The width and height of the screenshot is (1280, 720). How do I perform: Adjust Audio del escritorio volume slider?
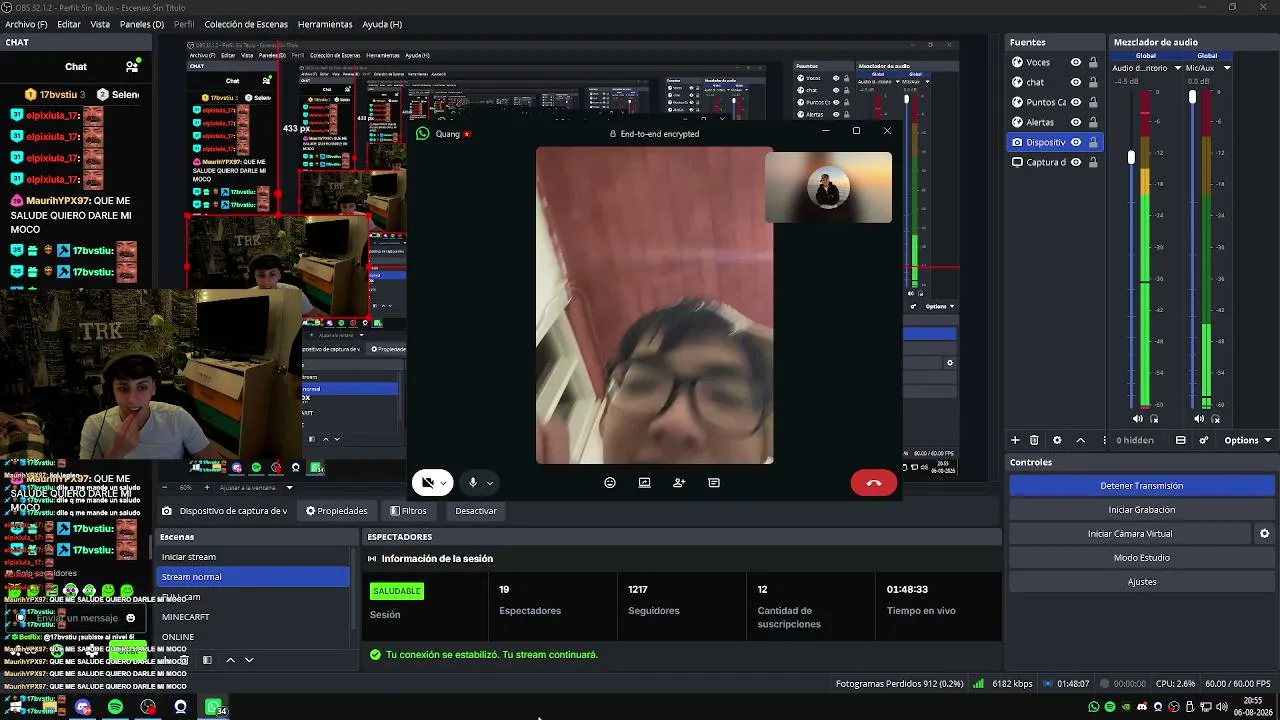[x=1132, y=158]
